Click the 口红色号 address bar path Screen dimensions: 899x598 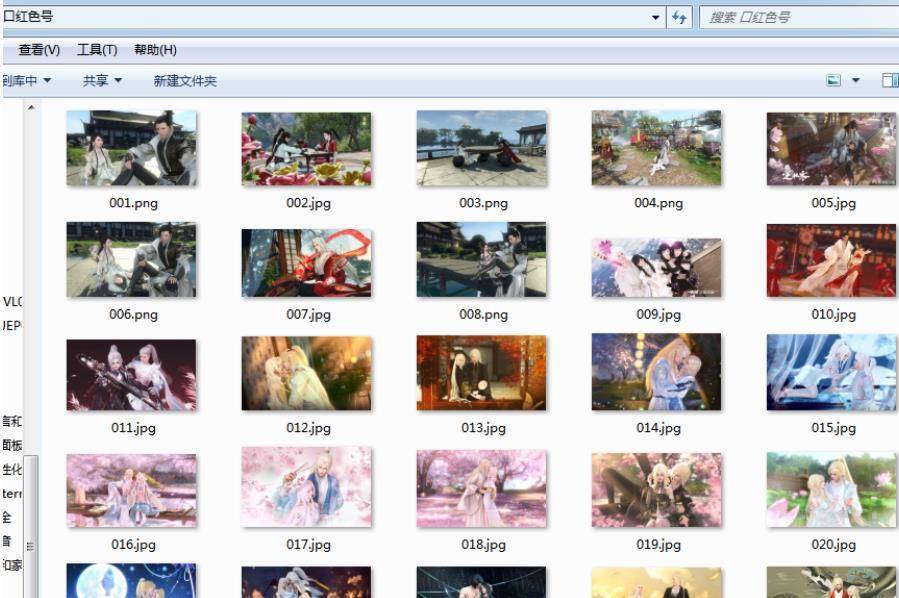coord(29,17)
